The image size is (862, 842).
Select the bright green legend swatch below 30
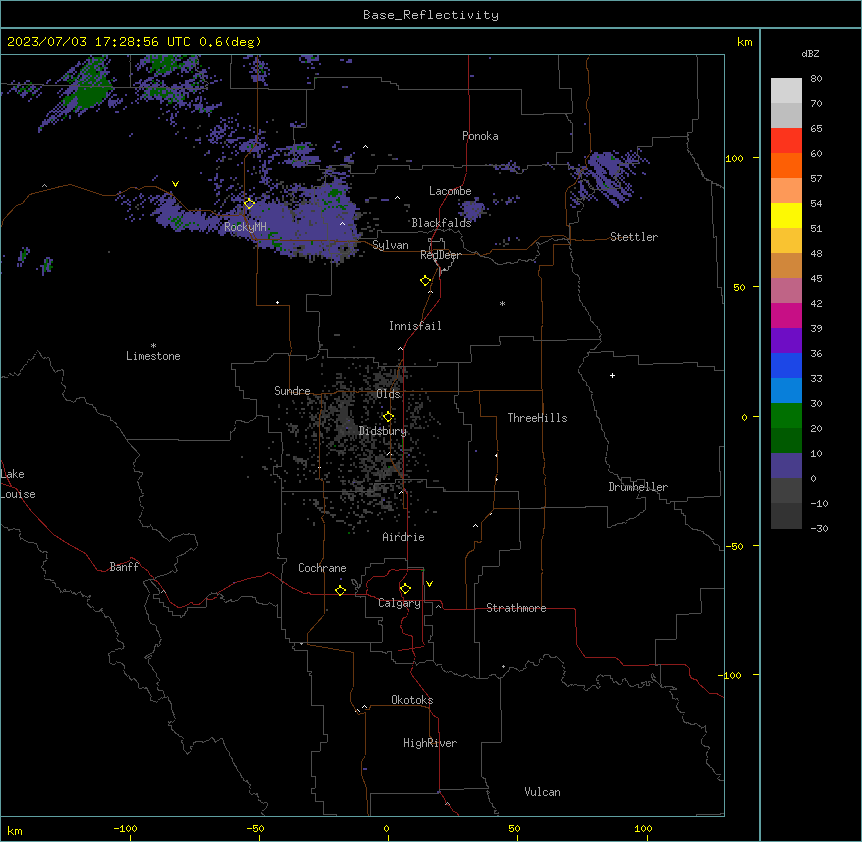(x=786, y=416)
